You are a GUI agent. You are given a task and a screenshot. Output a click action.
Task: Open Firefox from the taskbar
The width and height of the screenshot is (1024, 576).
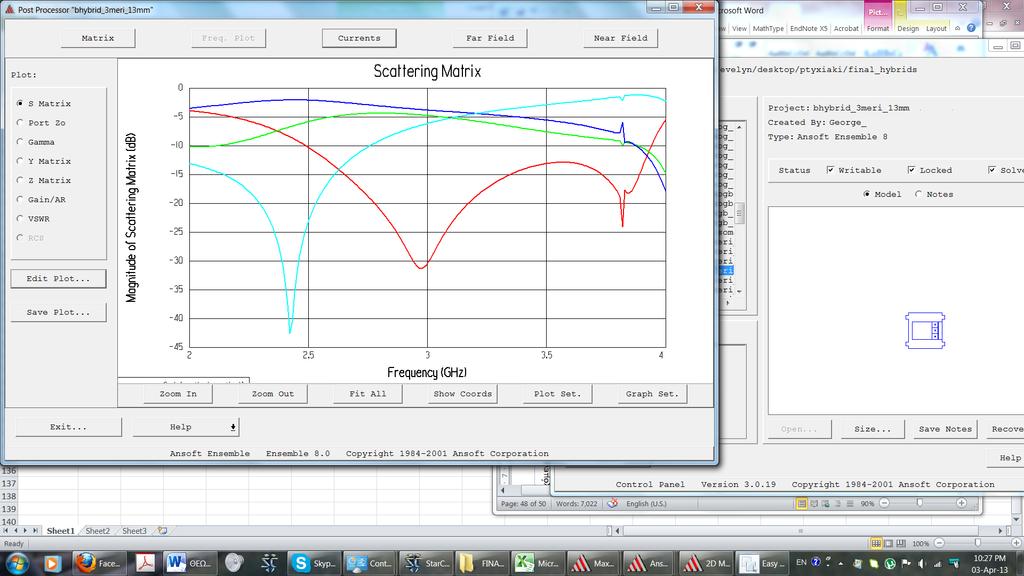[x=97, y=563]
